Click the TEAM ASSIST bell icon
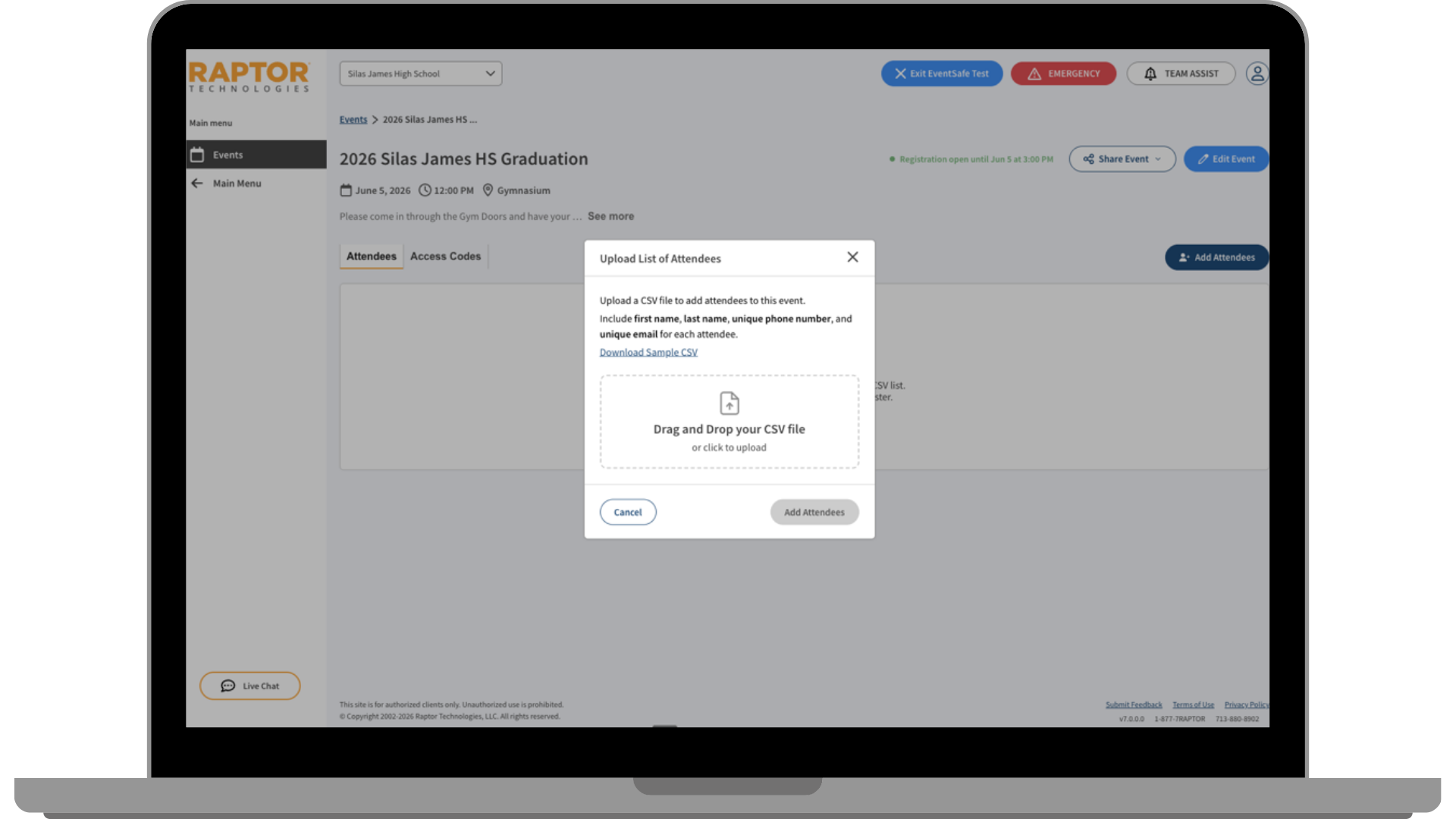1456x819 pixels. pyautogui.click(x=1150, y=73)
